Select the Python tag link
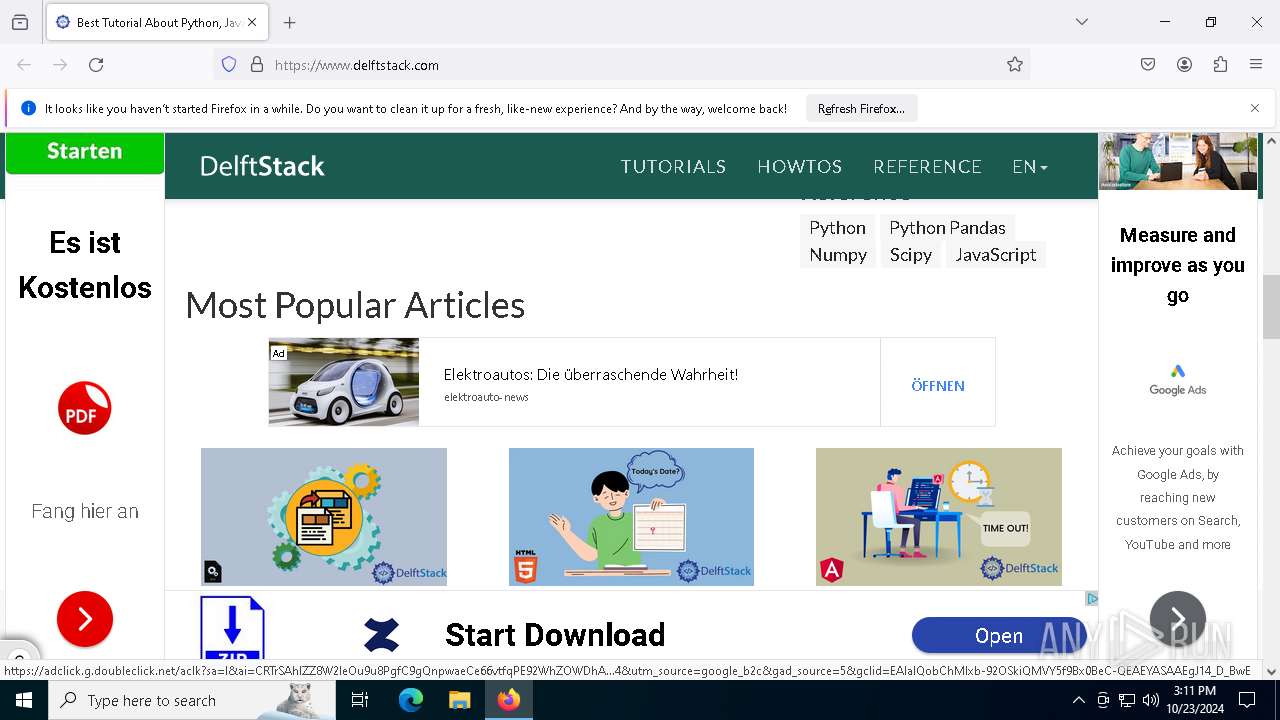Image resolution: width=1280 pixels, height=720 pixels. pyautogui.click(x=837, y=228)
